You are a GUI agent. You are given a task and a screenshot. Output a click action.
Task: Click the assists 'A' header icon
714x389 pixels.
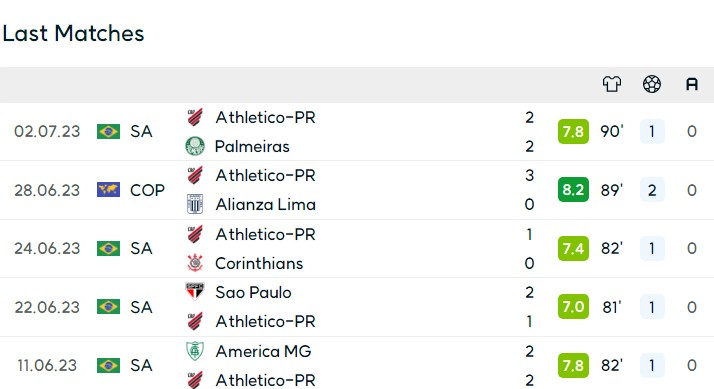[x=692, y=84]
